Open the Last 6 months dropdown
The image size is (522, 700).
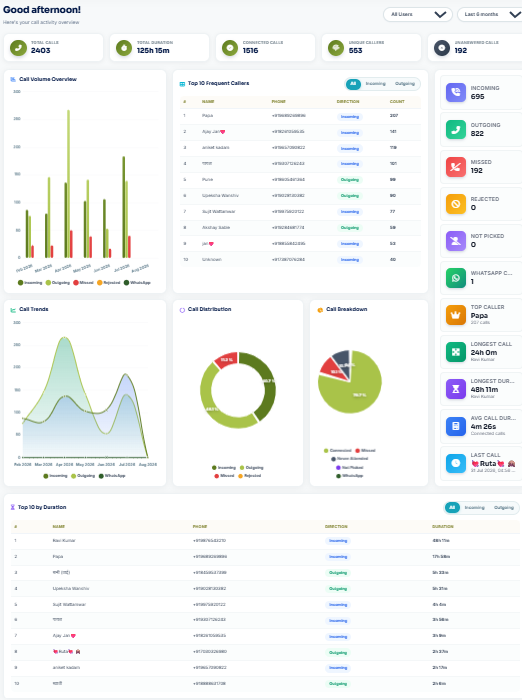click(x=490, y=14)
